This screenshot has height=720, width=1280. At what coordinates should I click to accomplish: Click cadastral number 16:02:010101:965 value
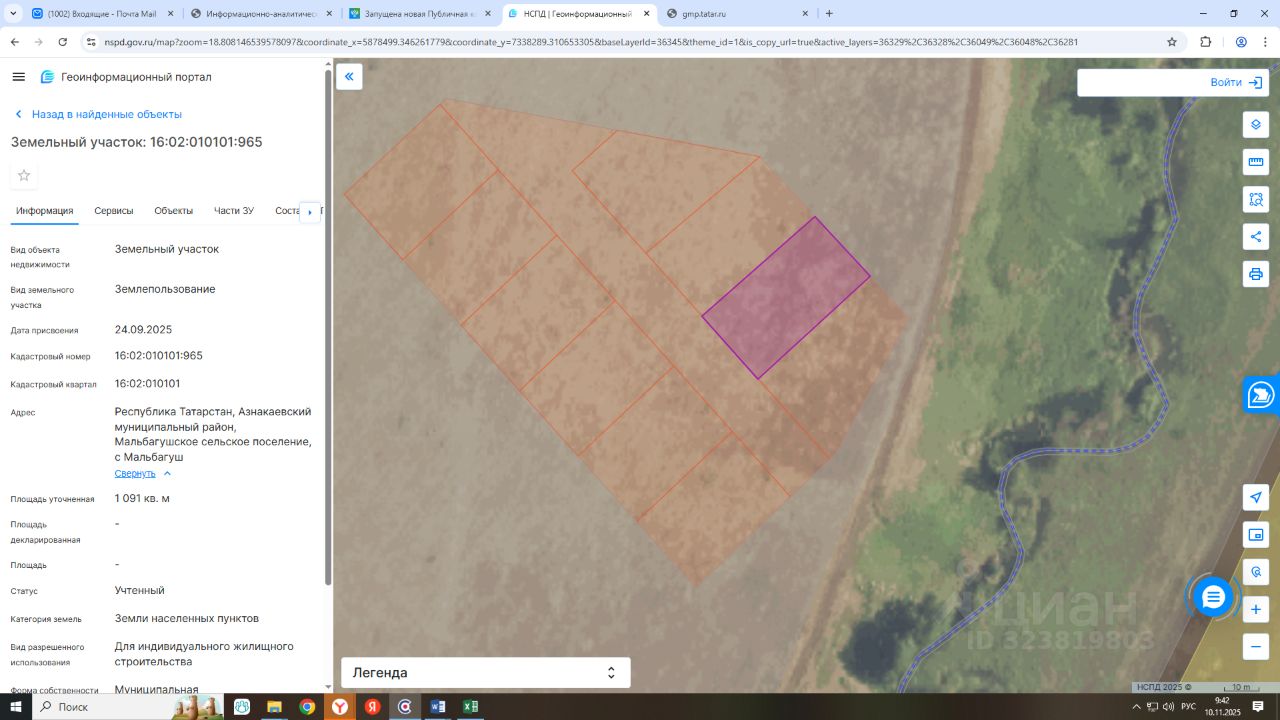point(159,356)
